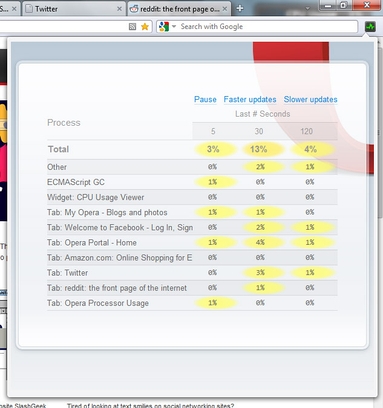Screen dimensions: 383x408
Task: Click the 30 seconds column header
Action: 259,131
